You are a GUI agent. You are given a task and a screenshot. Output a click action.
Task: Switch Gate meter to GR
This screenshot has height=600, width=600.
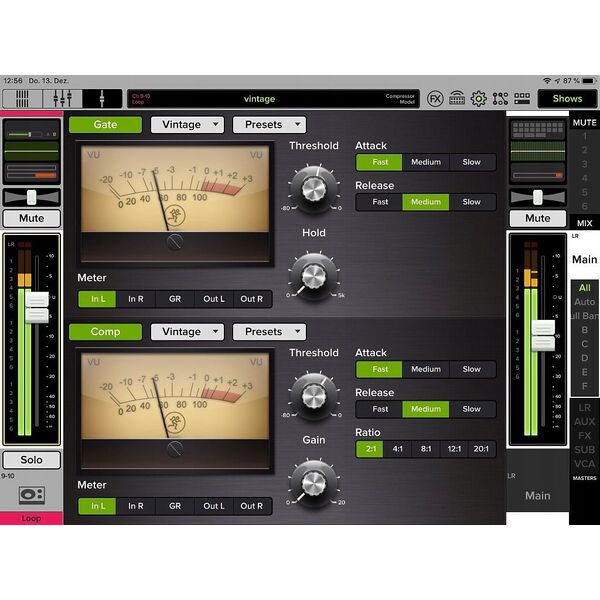tap(175, 299)
